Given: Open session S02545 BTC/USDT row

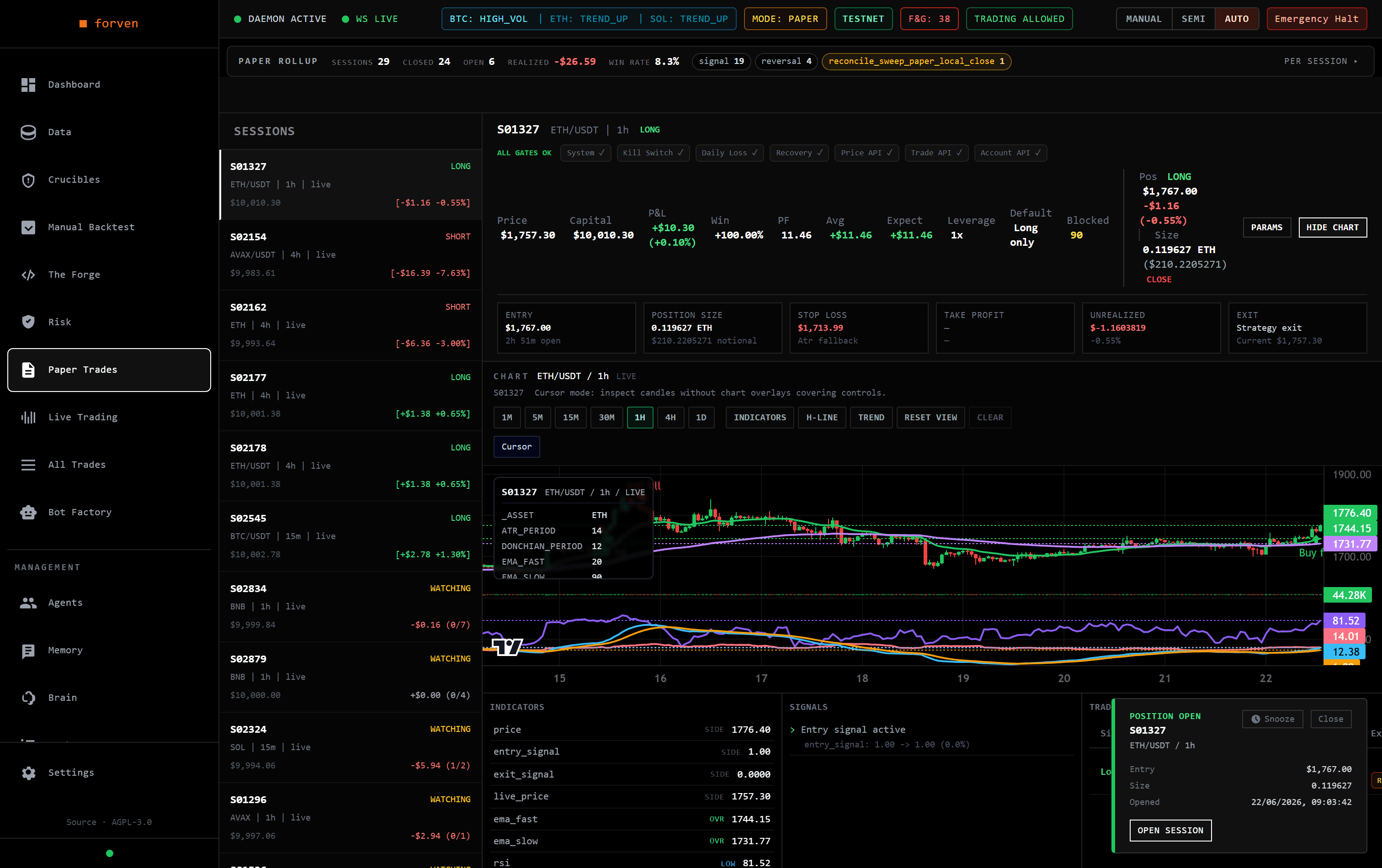Looking at the screenshot, I should click(350, 536).
